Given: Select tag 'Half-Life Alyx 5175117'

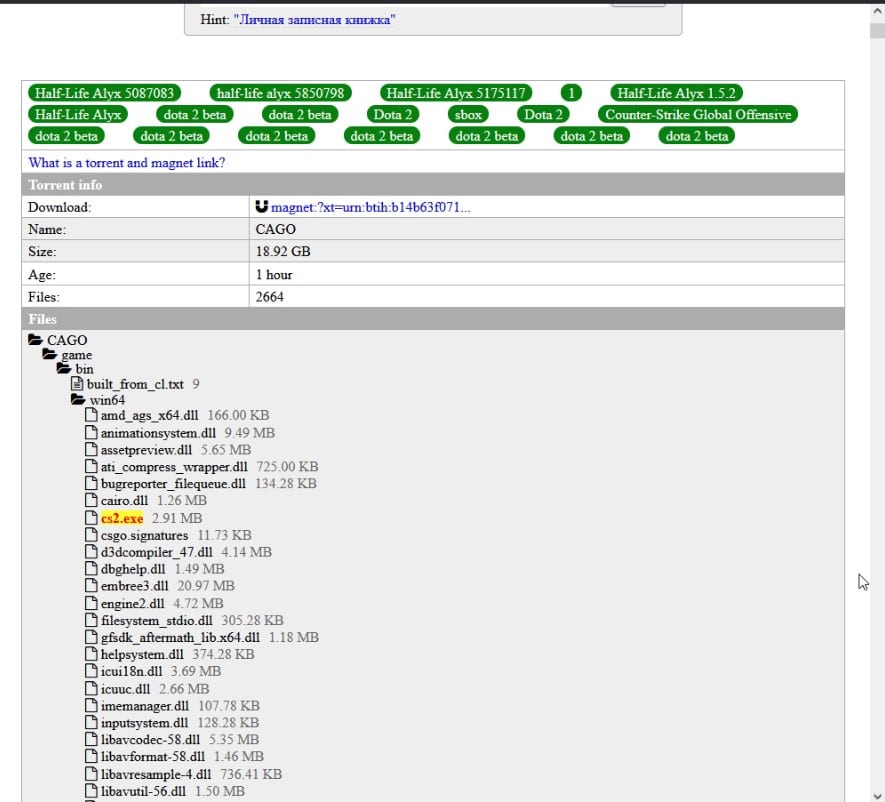Looking at the screenshot, I should point(456,93).
